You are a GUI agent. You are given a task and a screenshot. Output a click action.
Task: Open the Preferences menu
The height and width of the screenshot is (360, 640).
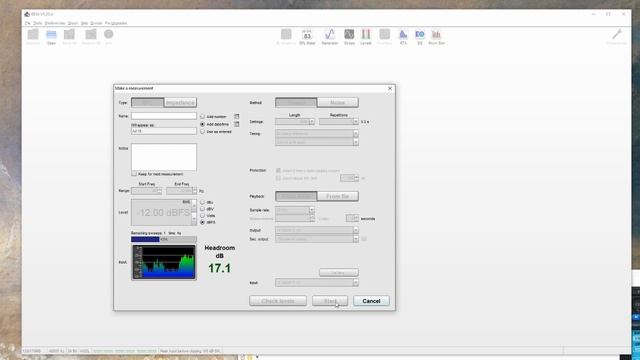coord(55,23)
